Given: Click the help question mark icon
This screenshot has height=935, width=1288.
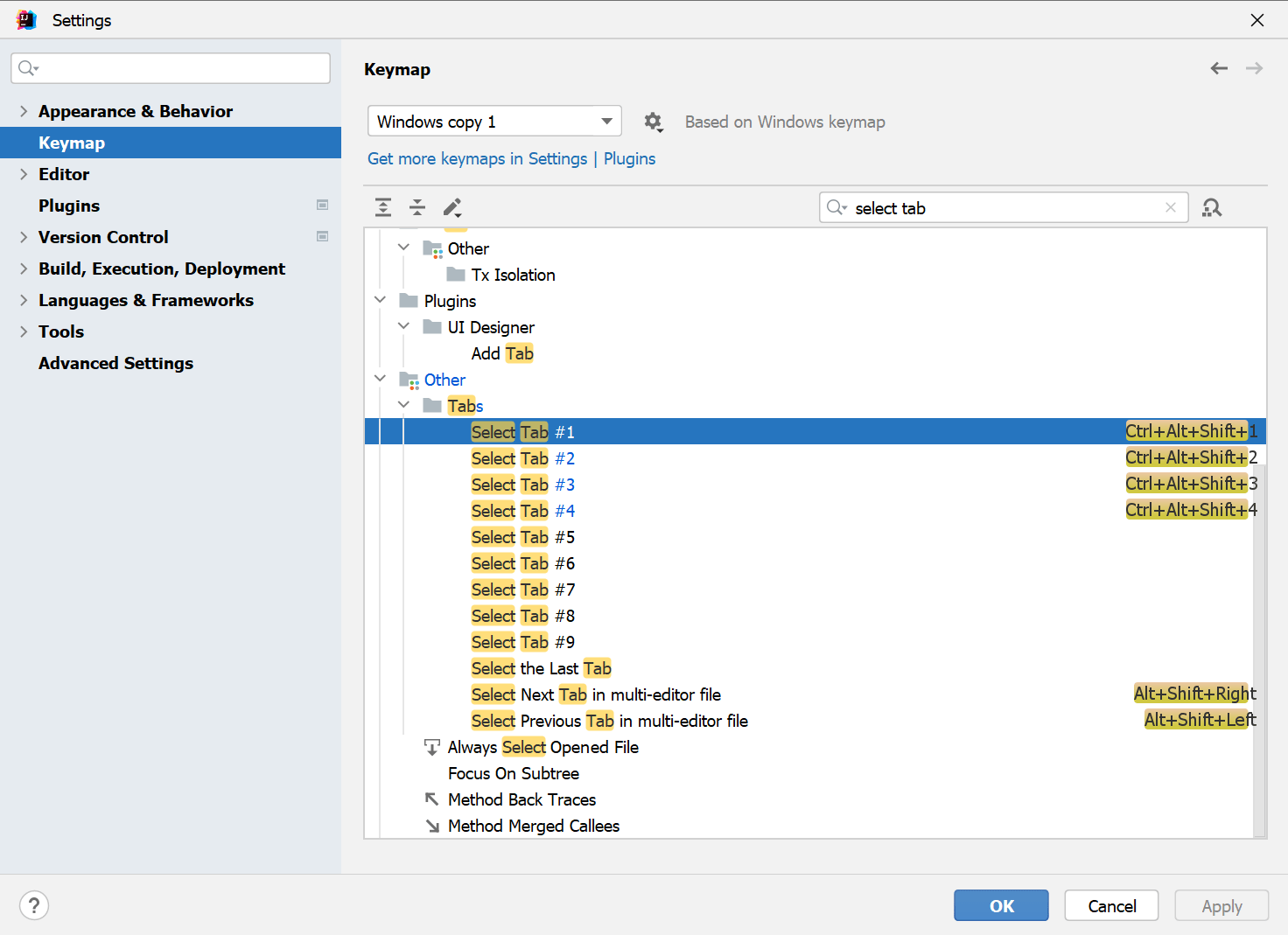Looking at the screenshot, I should tap(34, 905).
